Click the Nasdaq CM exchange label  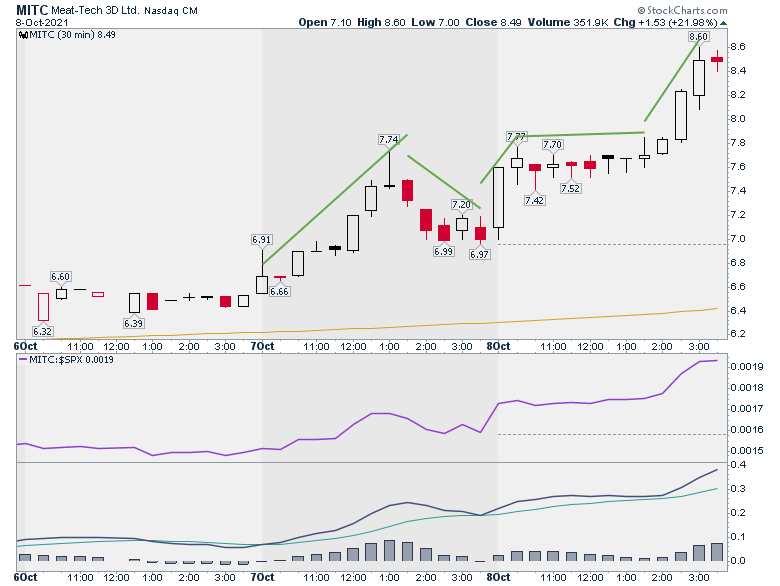[x=171, y=10]
